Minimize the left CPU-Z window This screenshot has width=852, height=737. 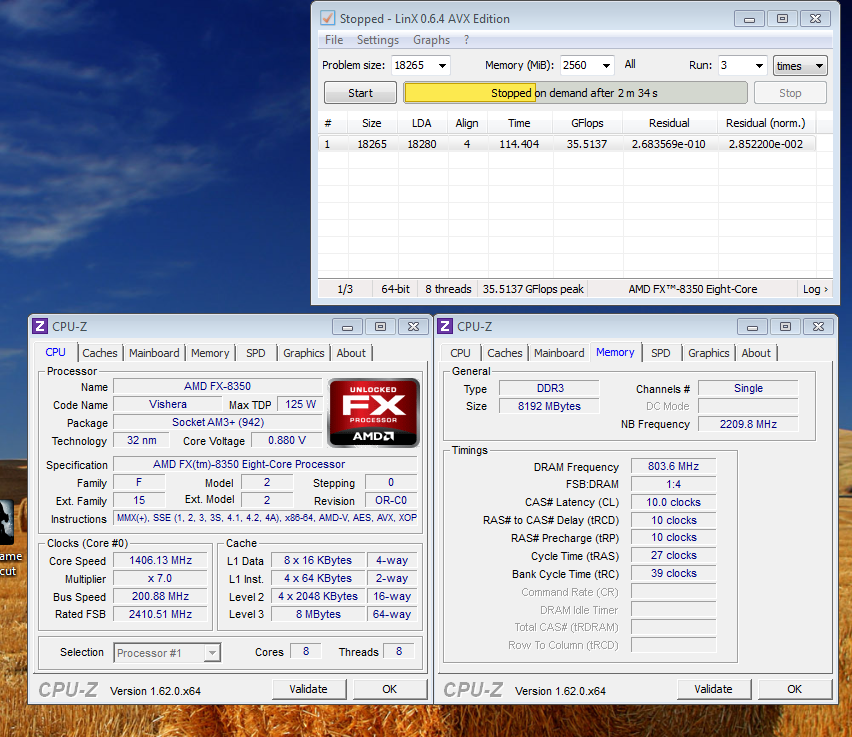click(x=348, y=327)
